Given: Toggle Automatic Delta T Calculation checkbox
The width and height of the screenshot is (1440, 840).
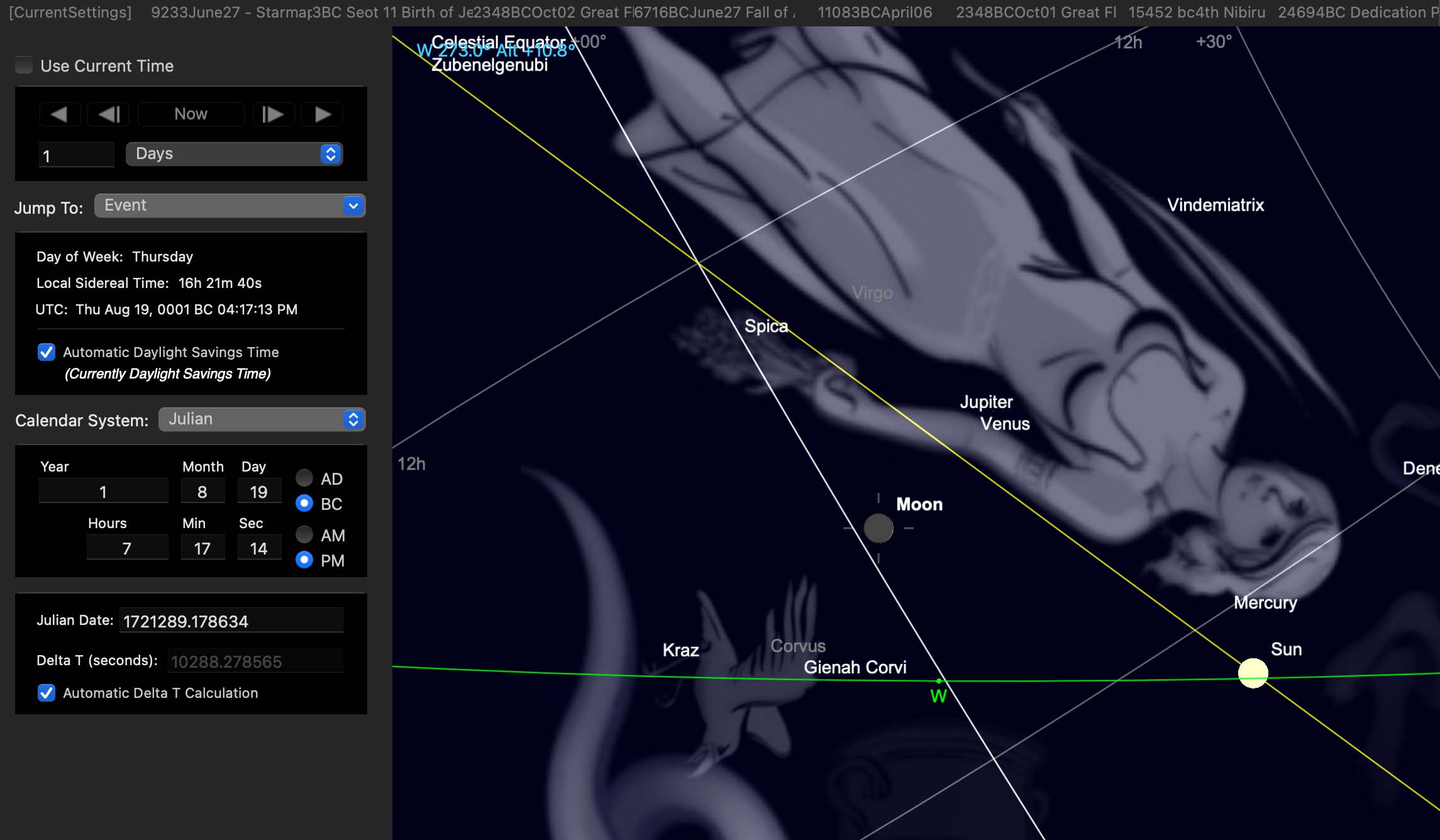Looking at the screenshot, I should click(x=47, y=693).
